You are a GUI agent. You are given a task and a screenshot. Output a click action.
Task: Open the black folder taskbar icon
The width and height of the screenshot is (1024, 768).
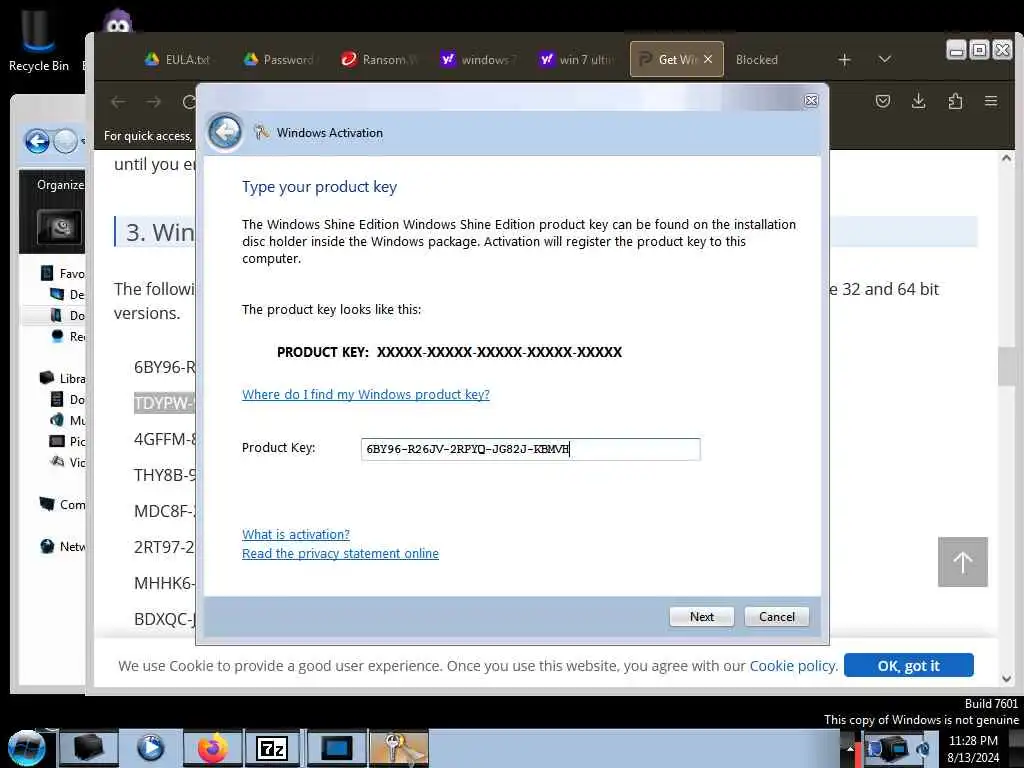tap(89, 748)
